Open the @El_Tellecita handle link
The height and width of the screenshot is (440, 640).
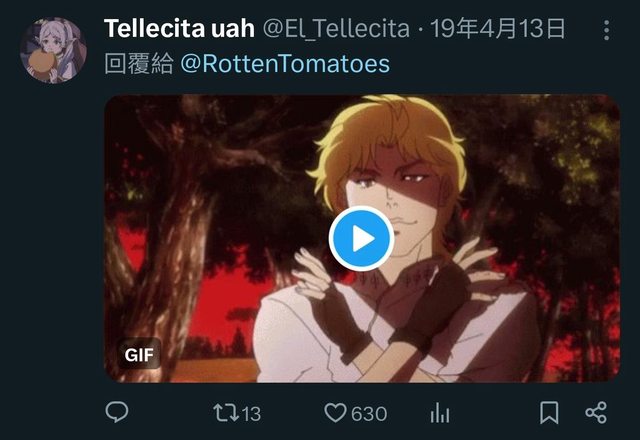[336, 29]
